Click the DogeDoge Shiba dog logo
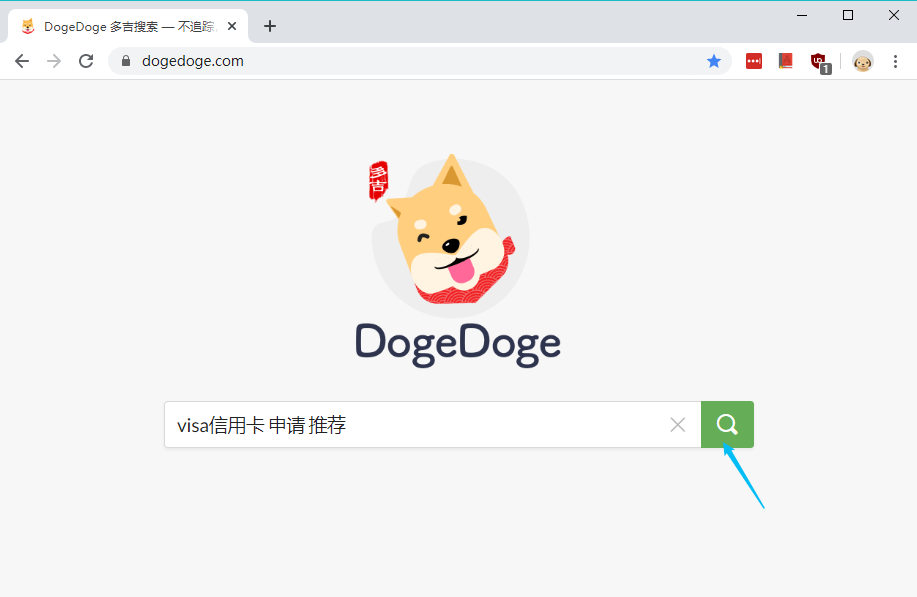 [449, 234]
